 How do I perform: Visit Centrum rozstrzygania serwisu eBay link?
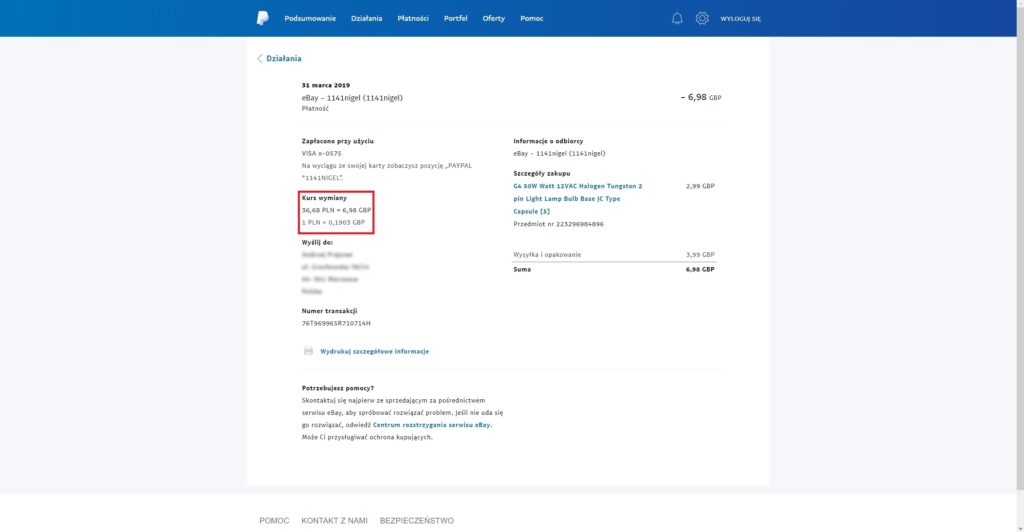(432, 425)
